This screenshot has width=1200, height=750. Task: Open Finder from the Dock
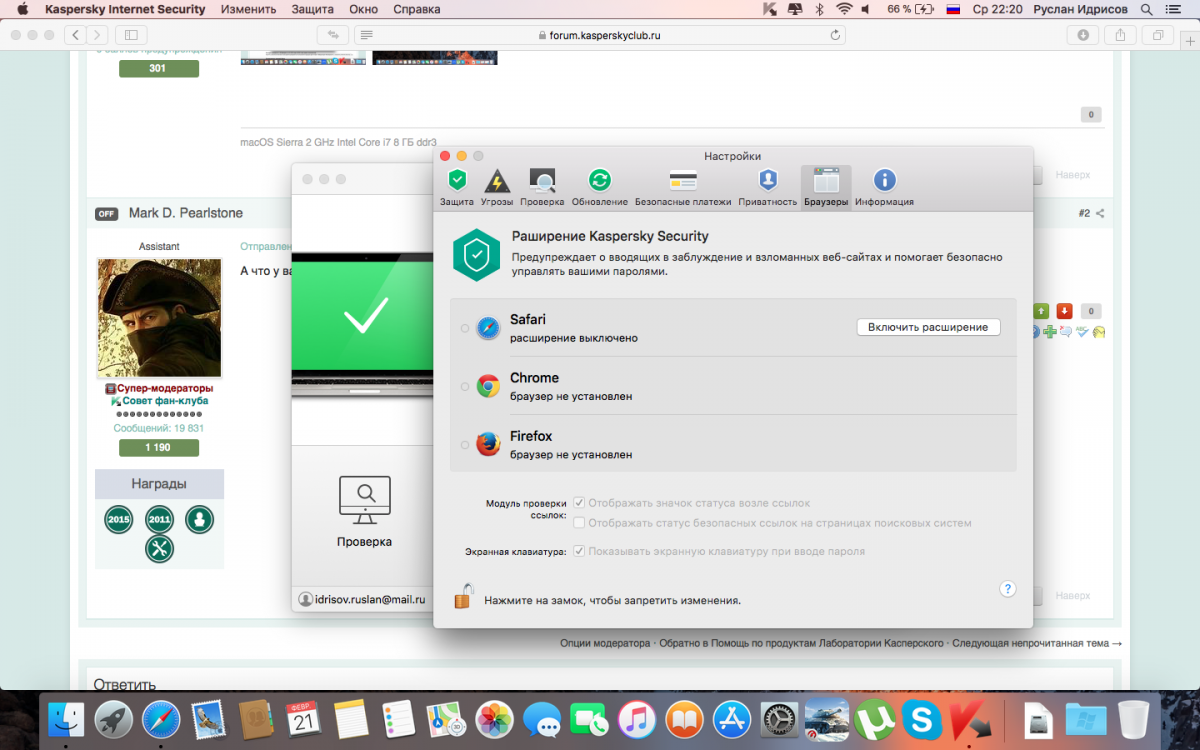[66, 719]
